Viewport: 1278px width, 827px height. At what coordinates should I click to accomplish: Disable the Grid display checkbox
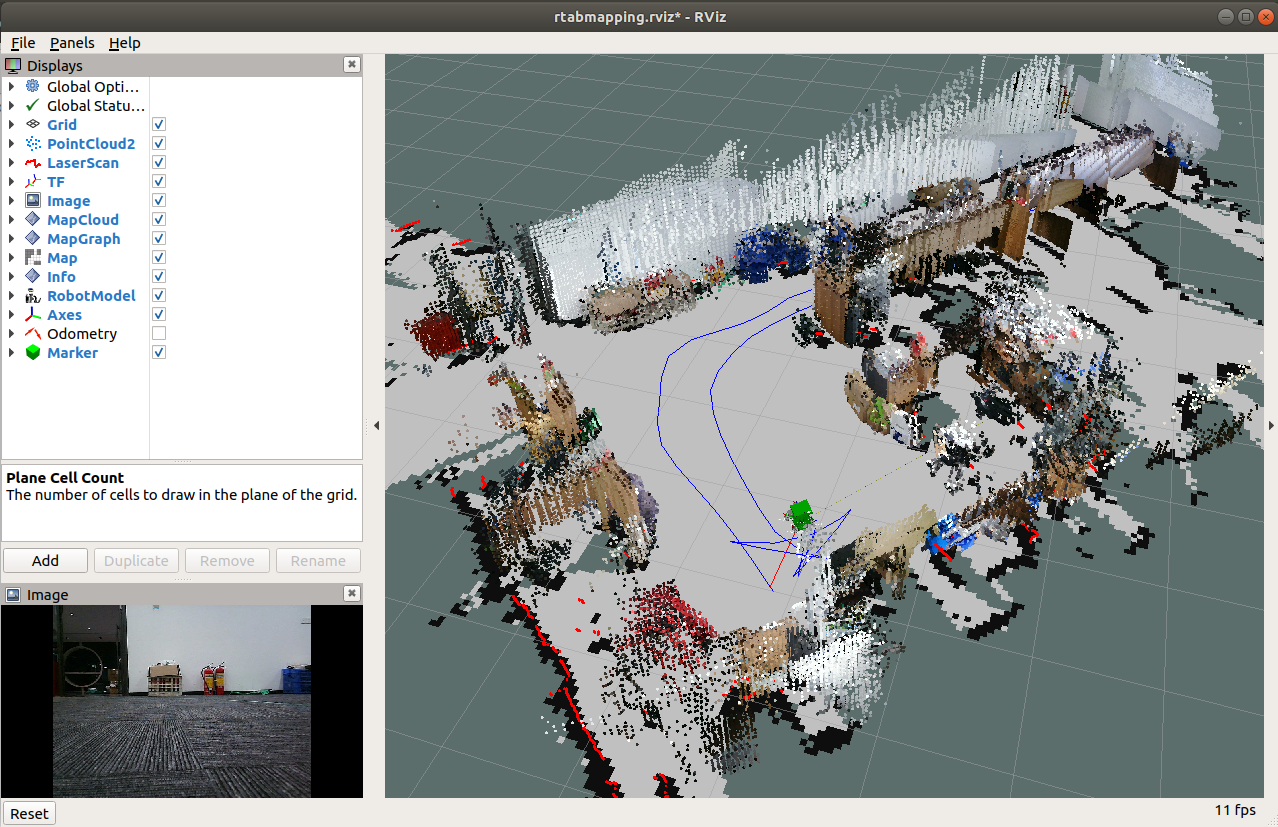159,125
